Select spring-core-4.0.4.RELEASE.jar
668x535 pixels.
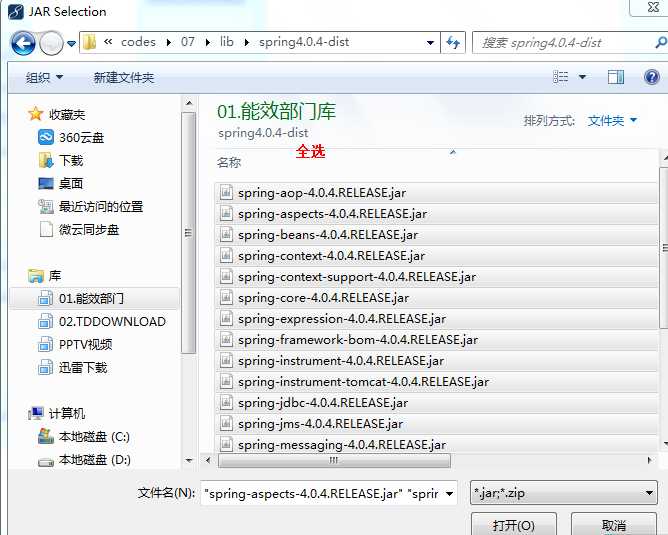[436, 298]
